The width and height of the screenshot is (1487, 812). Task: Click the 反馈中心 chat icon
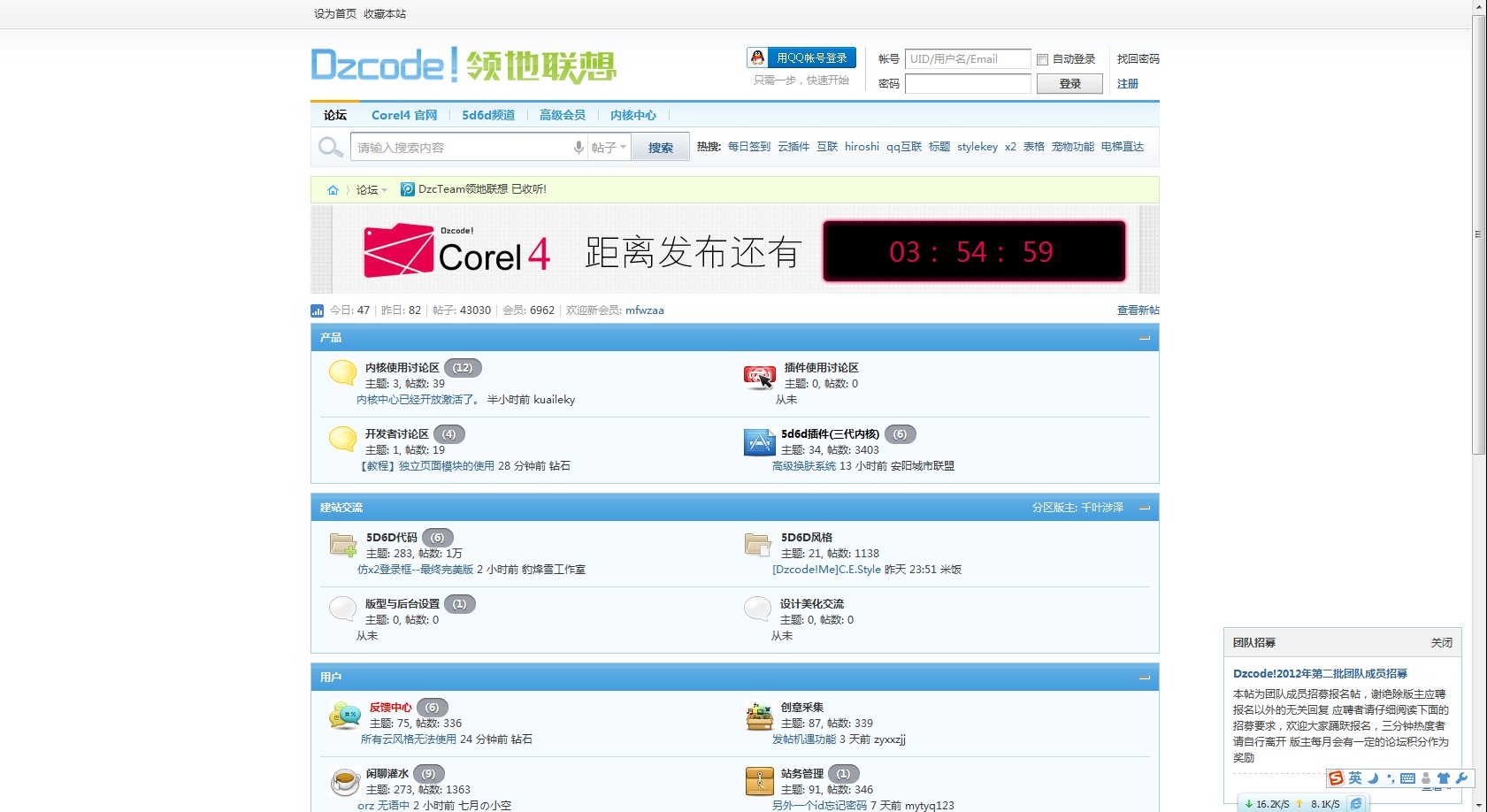[x=344, y=715]
